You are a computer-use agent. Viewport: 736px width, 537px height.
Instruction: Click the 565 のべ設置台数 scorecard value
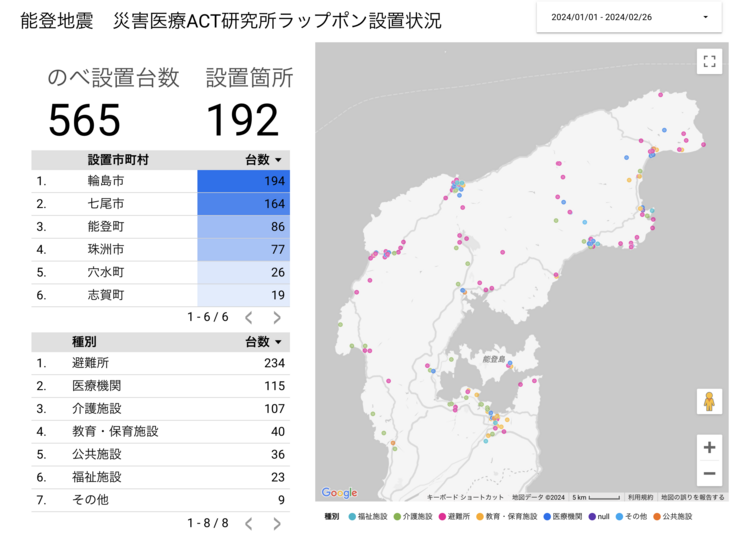(84, 120)
